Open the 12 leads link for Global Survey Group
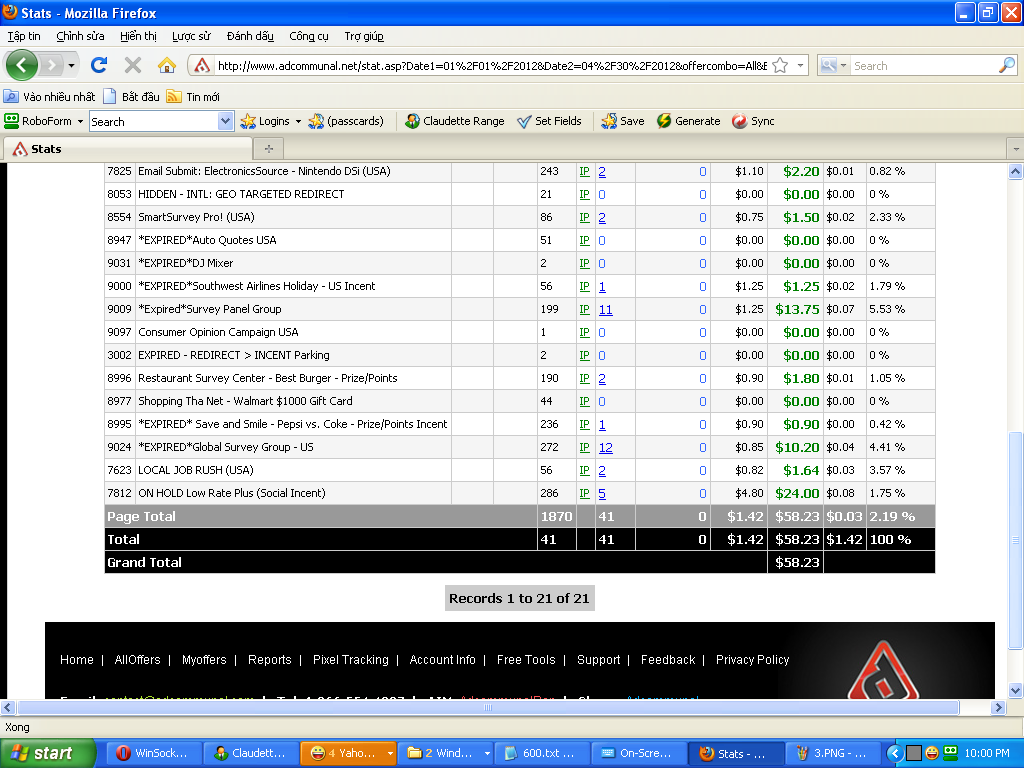Screen dimensions: 1024x768 point(606,447)
